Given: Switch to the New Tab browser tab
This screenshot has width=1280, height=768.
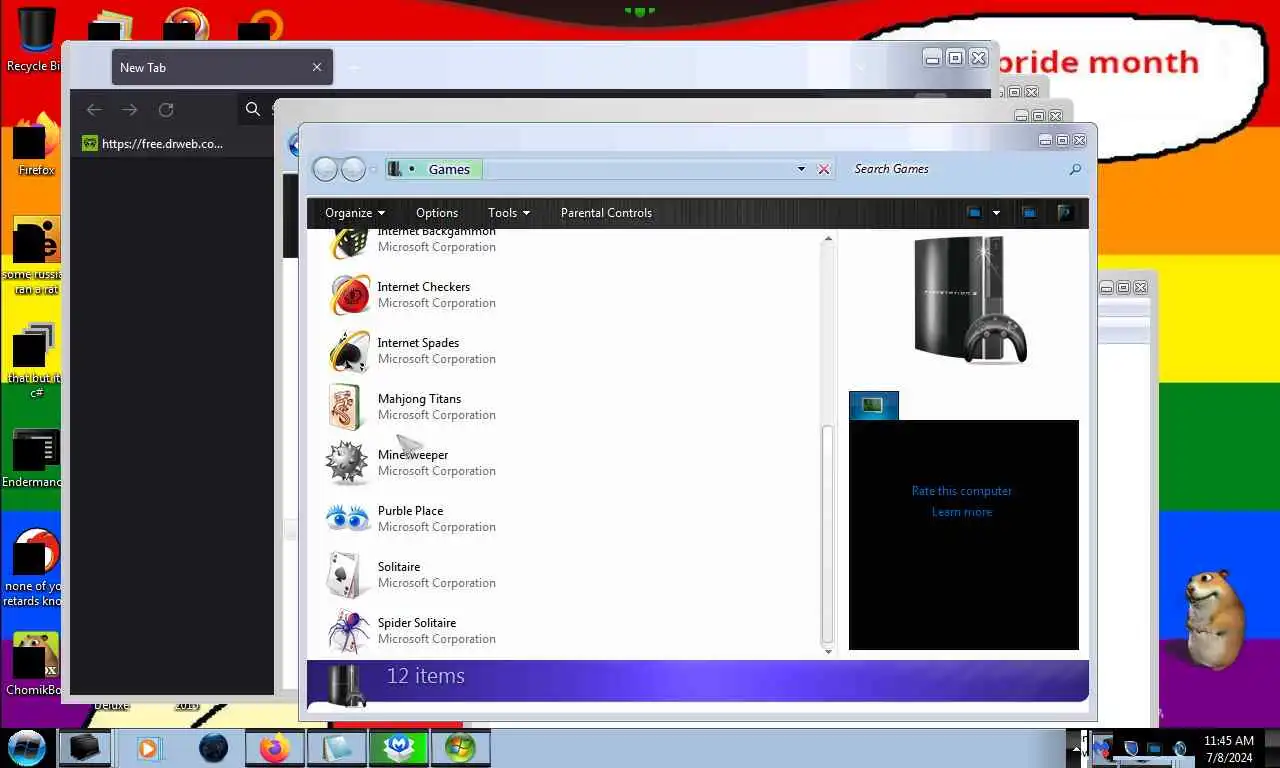Looking at the screenshot, I should pos(222,67).
